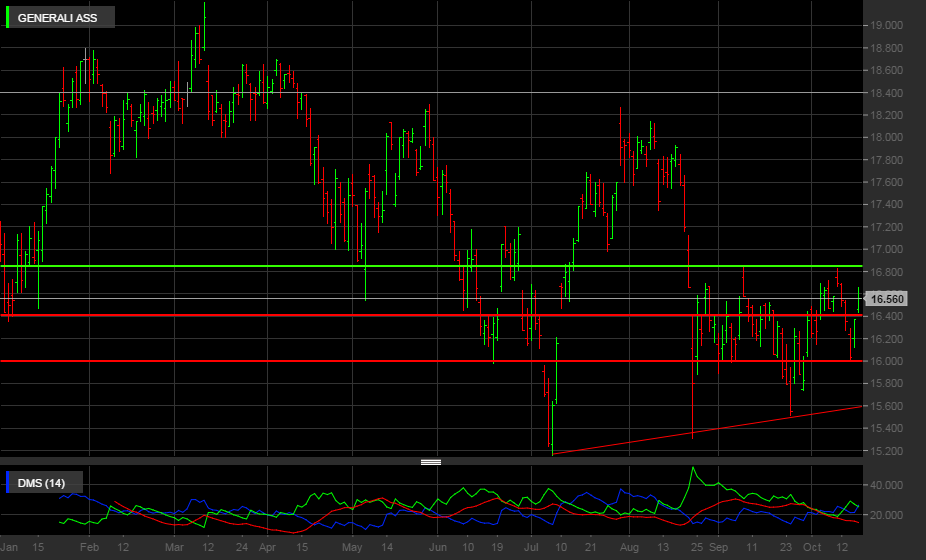Click the Jun date label
This screenshot has width=926, height=560.
click(438, 547)
